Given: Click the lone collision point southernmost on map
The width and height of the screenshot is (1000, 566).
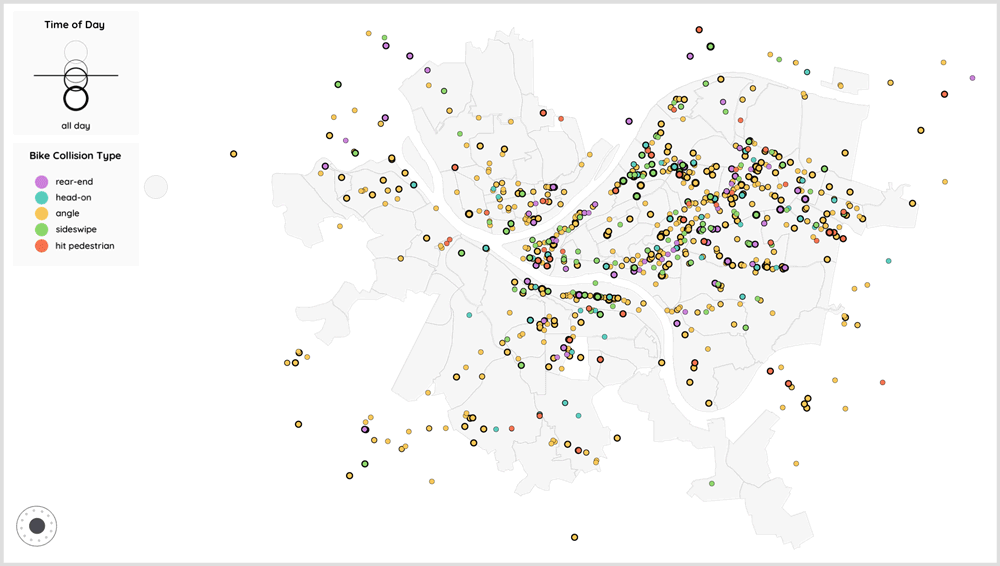Looking at the screenshot, I should [x=575, y=537].
